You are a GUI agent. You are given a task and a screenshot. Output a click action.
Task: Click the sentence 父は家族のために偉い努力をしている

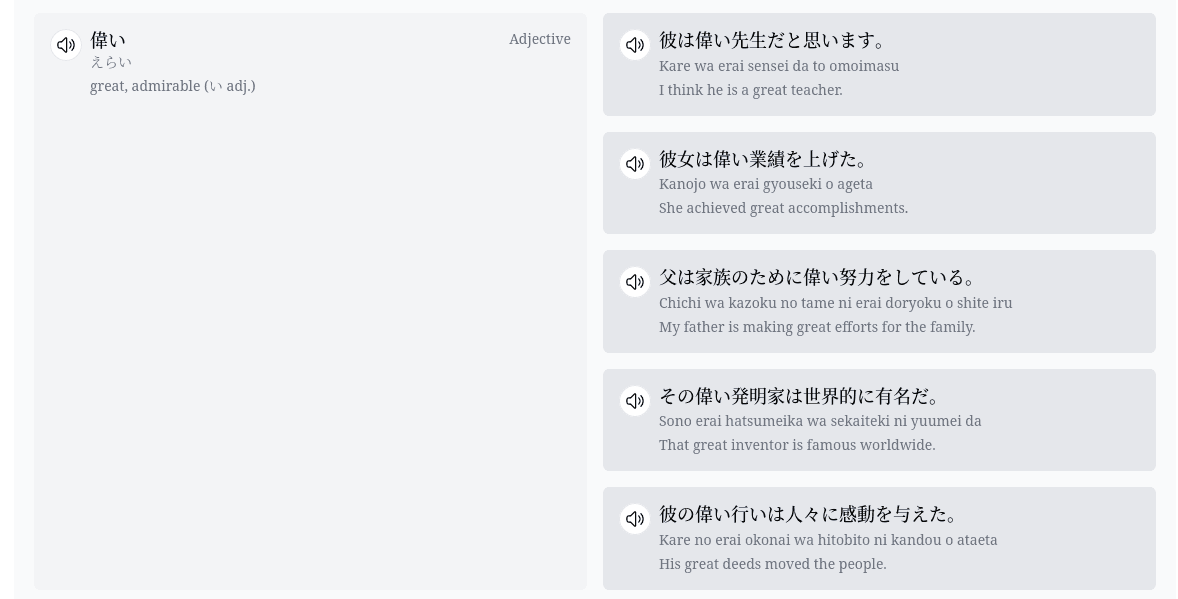point(819,277)
